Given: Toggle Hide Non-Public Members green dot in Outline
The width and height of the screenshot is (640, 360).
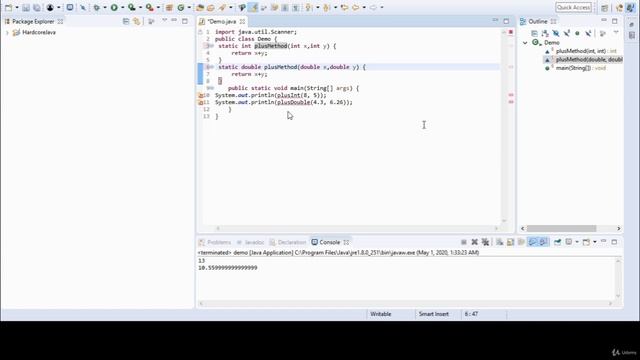Looking at the screenshot, I should point(577,33).
